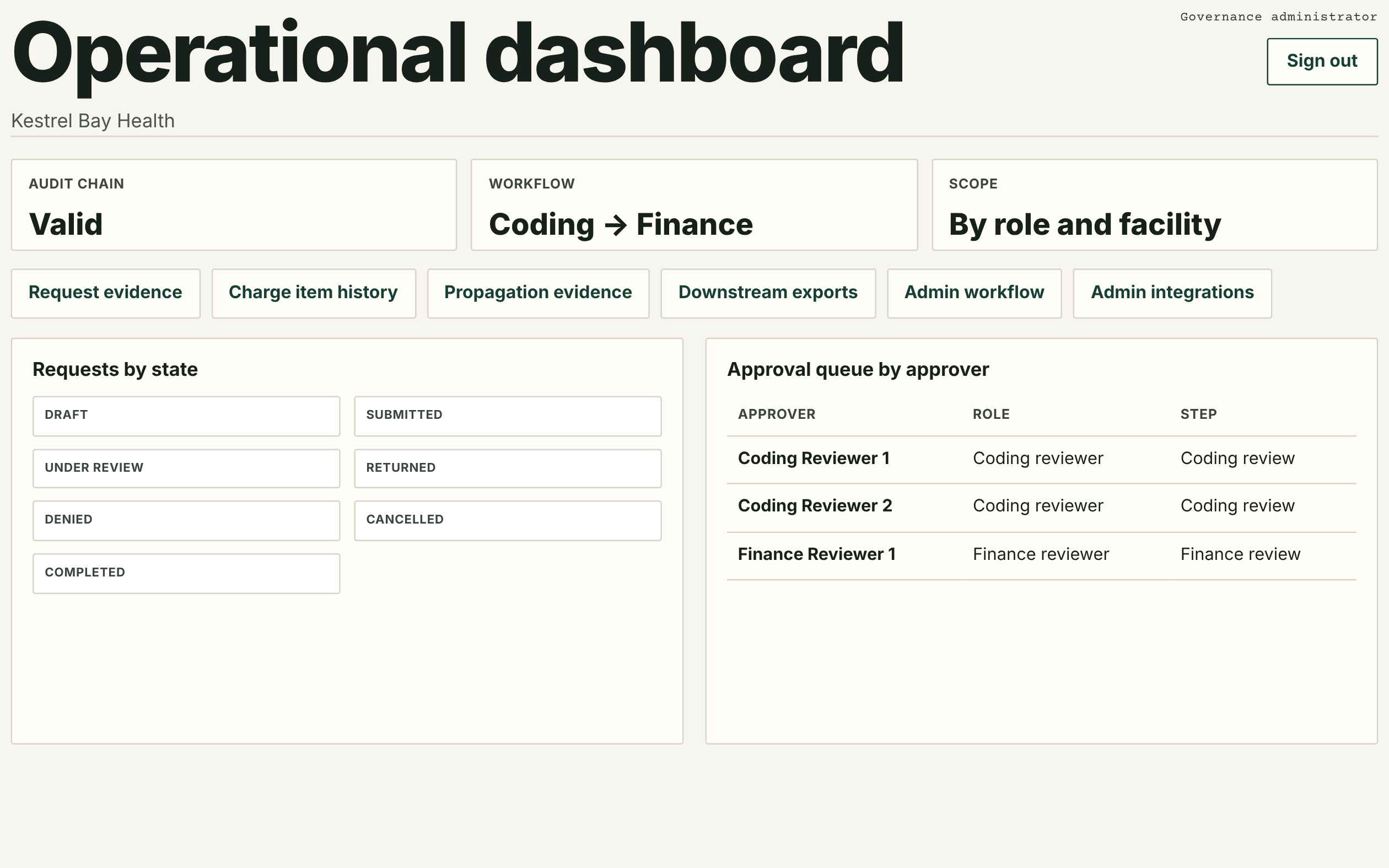
Task: Click the SUBMITTED state box
Action: [508, 416]
